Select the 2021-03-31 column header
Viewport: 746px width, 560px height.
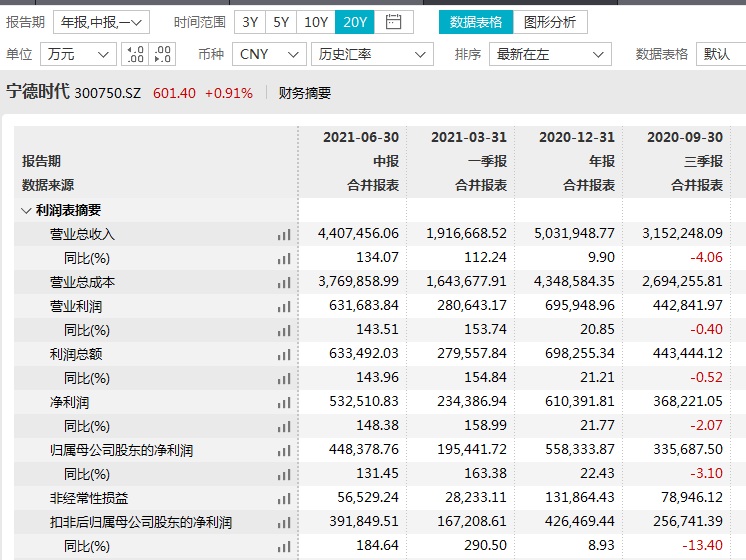pos(469,138)
